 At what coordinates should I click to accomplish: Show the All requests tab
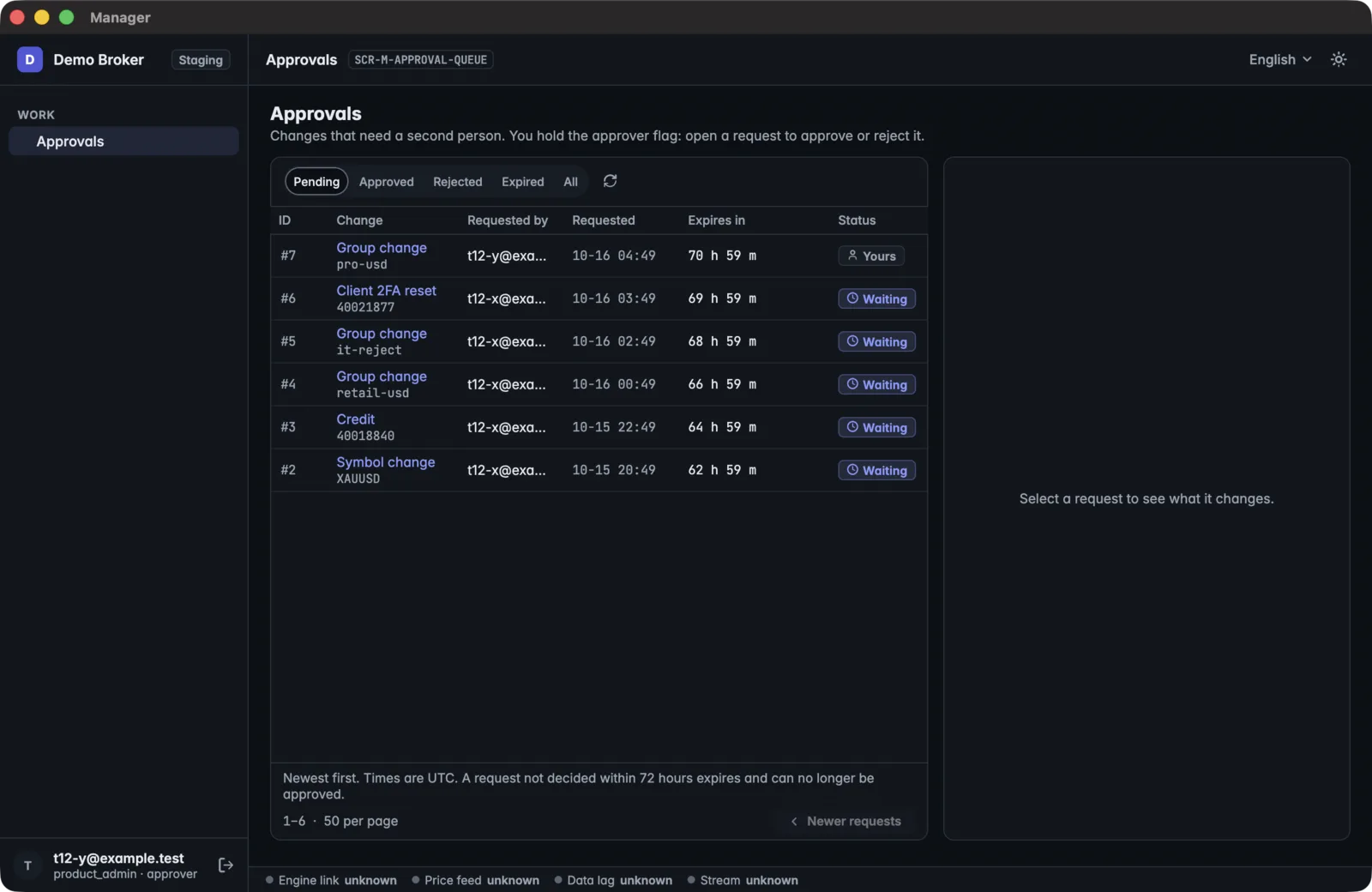coord(570,182)
